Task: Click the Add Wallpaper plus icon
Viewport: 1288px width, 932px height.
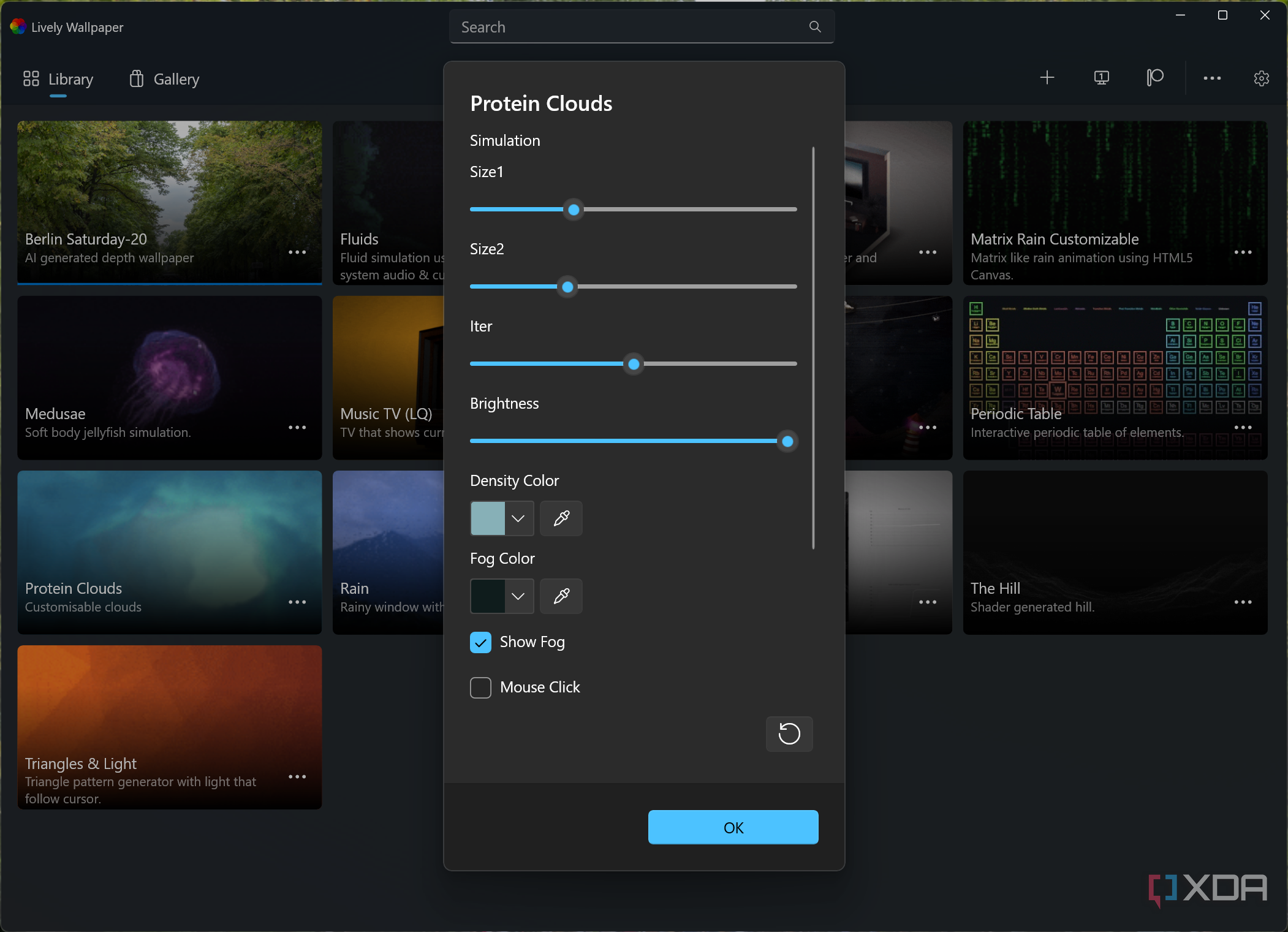Action: point(1047,78)
